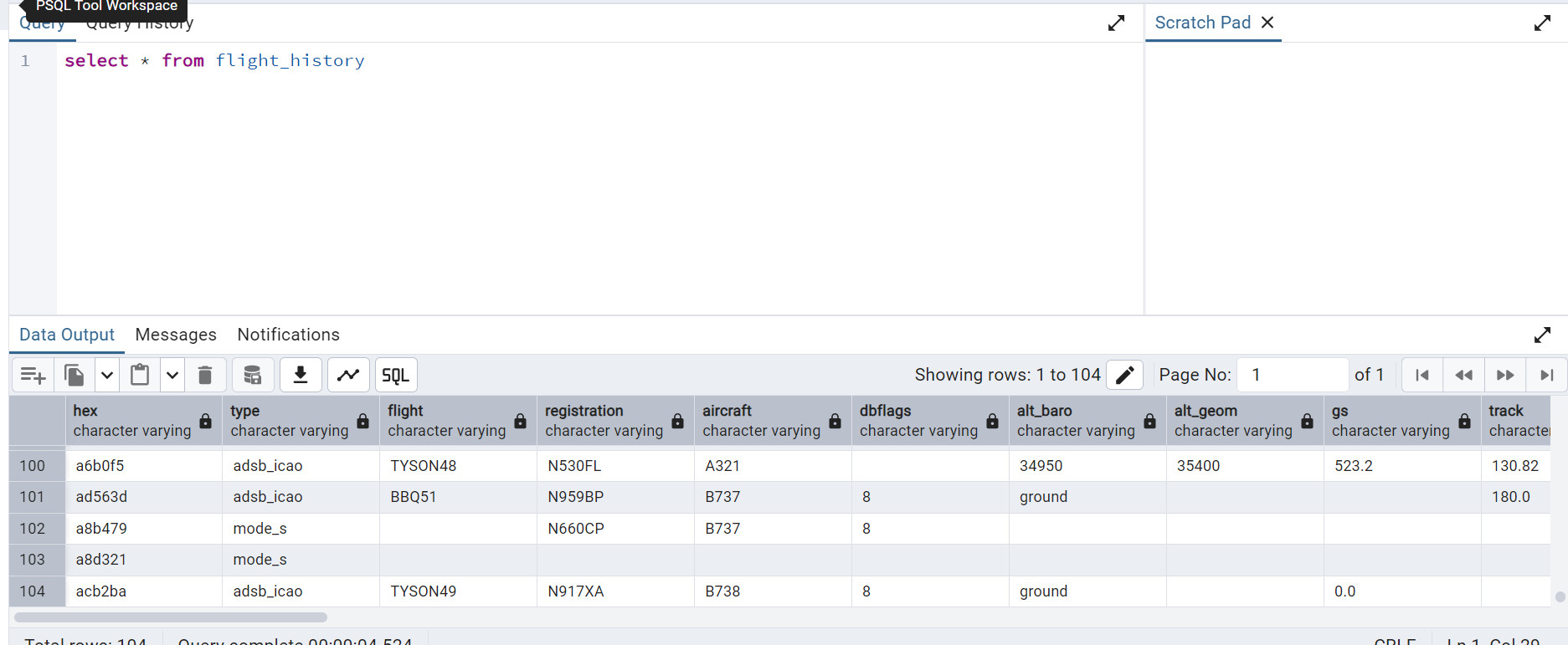Close the Scratch Pad tab

click(1267, 23)
